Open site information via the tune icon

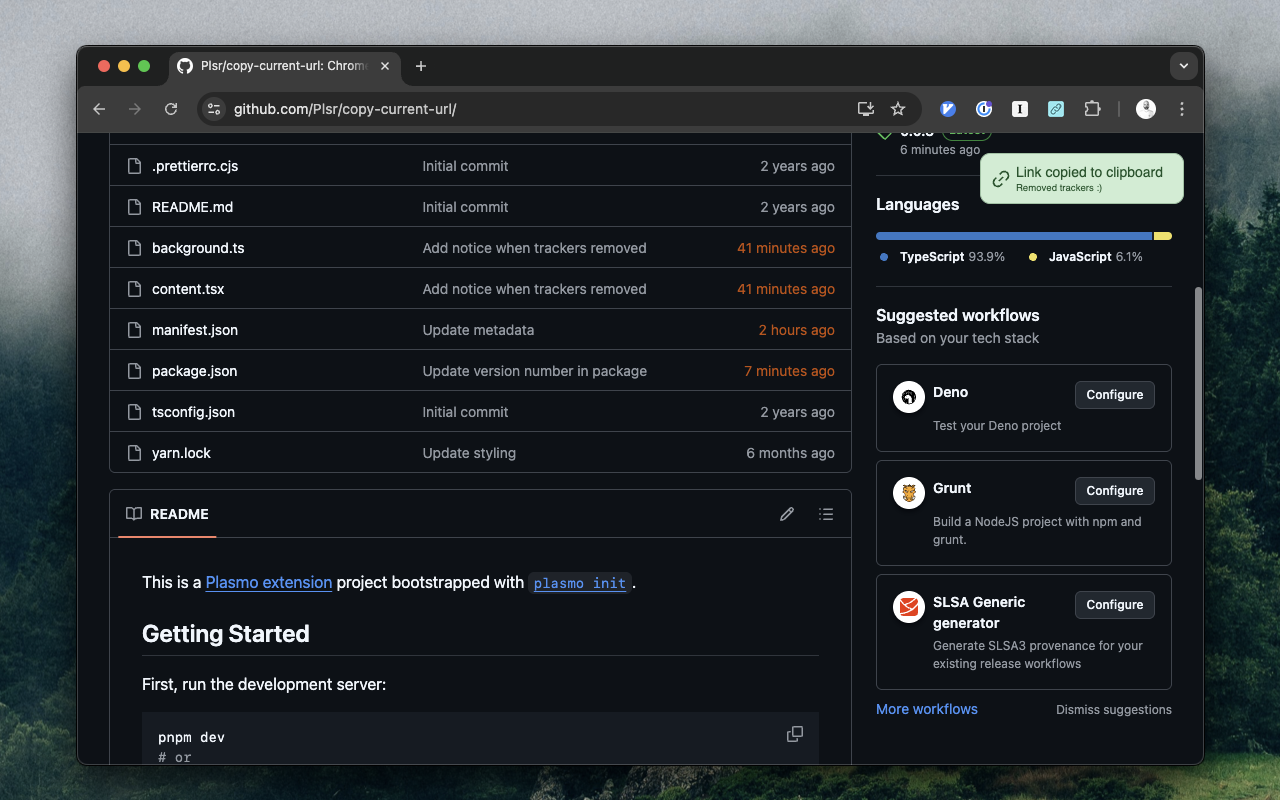(214, 109)
